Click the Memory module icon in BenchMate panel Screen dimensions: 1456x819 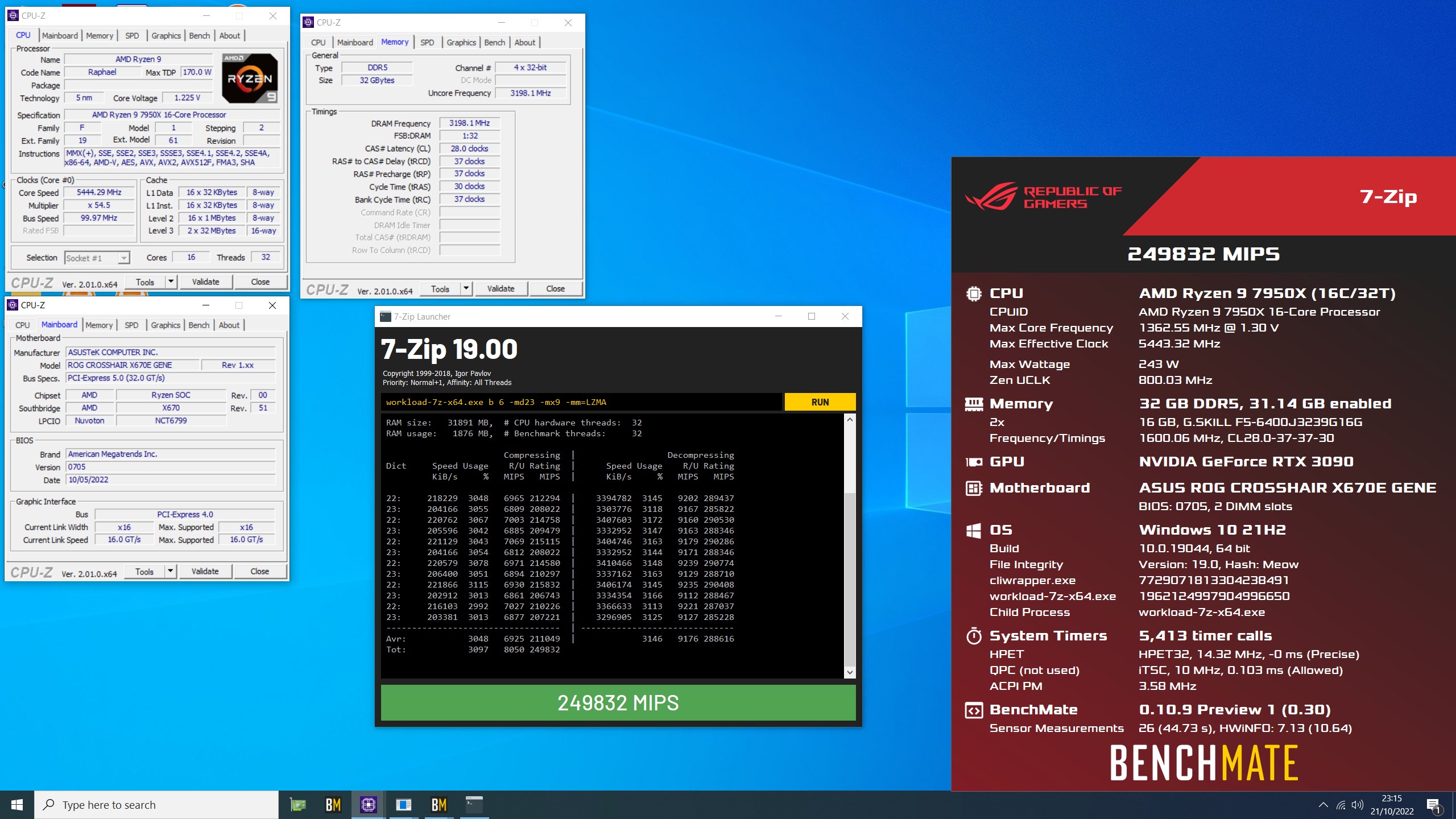point(974,404)
